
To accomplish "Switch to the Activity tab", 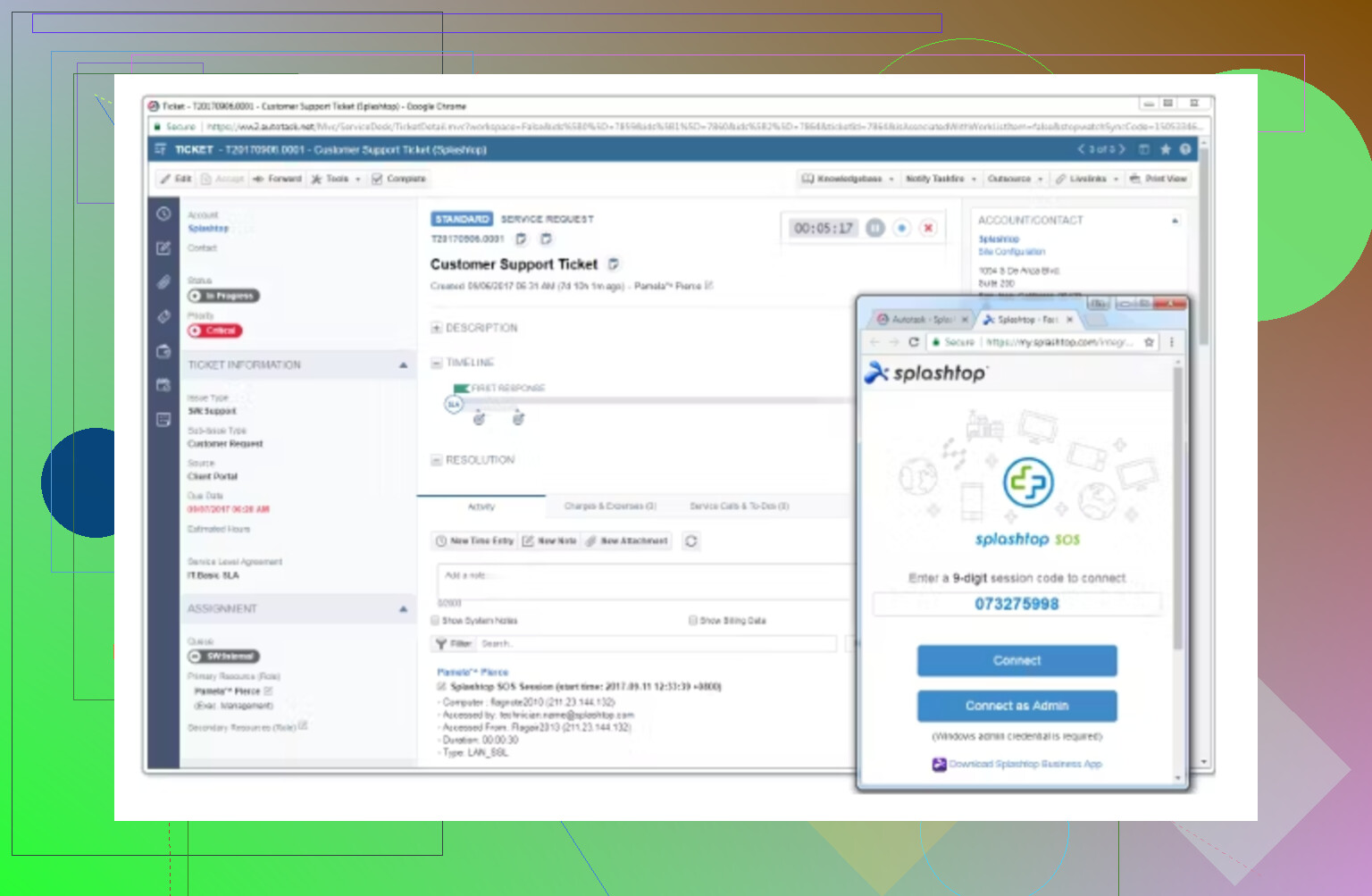I will (481, 507).
